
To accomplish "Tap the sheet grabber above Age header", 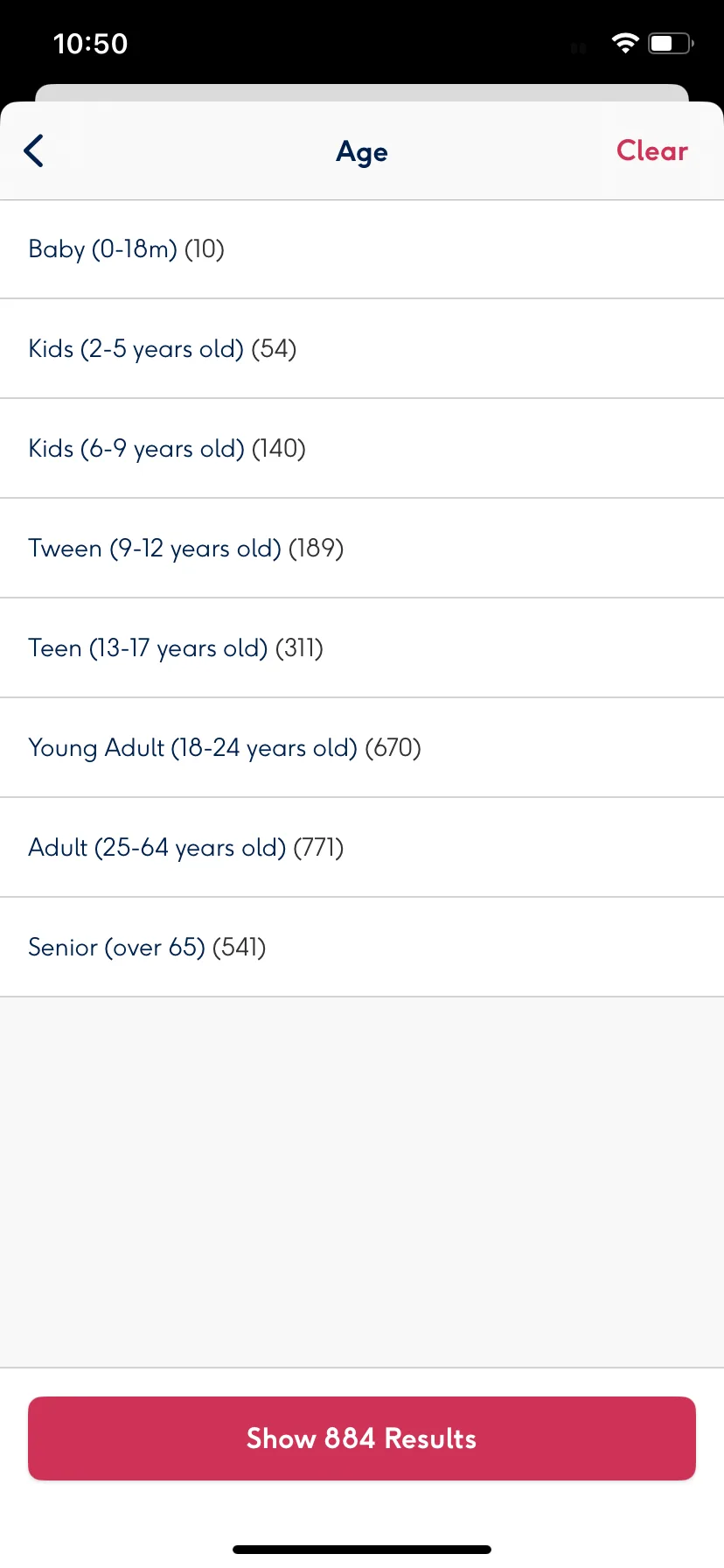I will [x=362, y=93].
